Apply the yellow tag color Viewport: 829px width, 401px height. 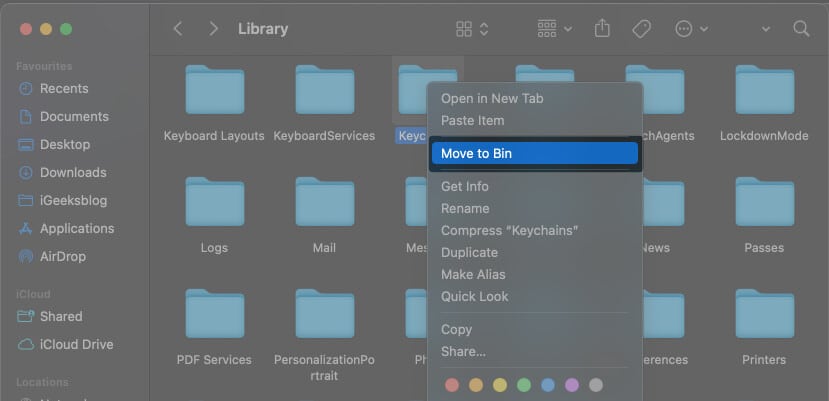(x=500, y=385)
